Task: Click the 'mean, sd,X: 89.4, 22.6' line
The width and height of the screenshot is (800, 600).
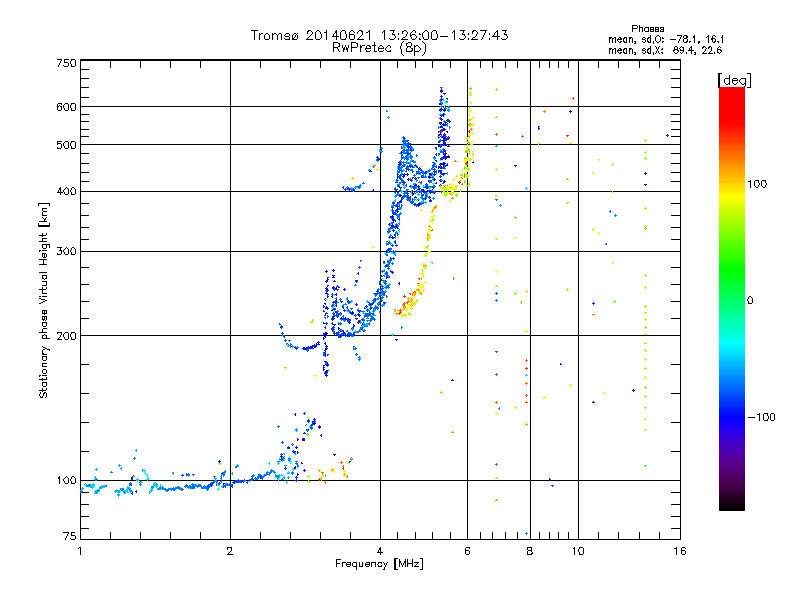Action: [665, 50]
